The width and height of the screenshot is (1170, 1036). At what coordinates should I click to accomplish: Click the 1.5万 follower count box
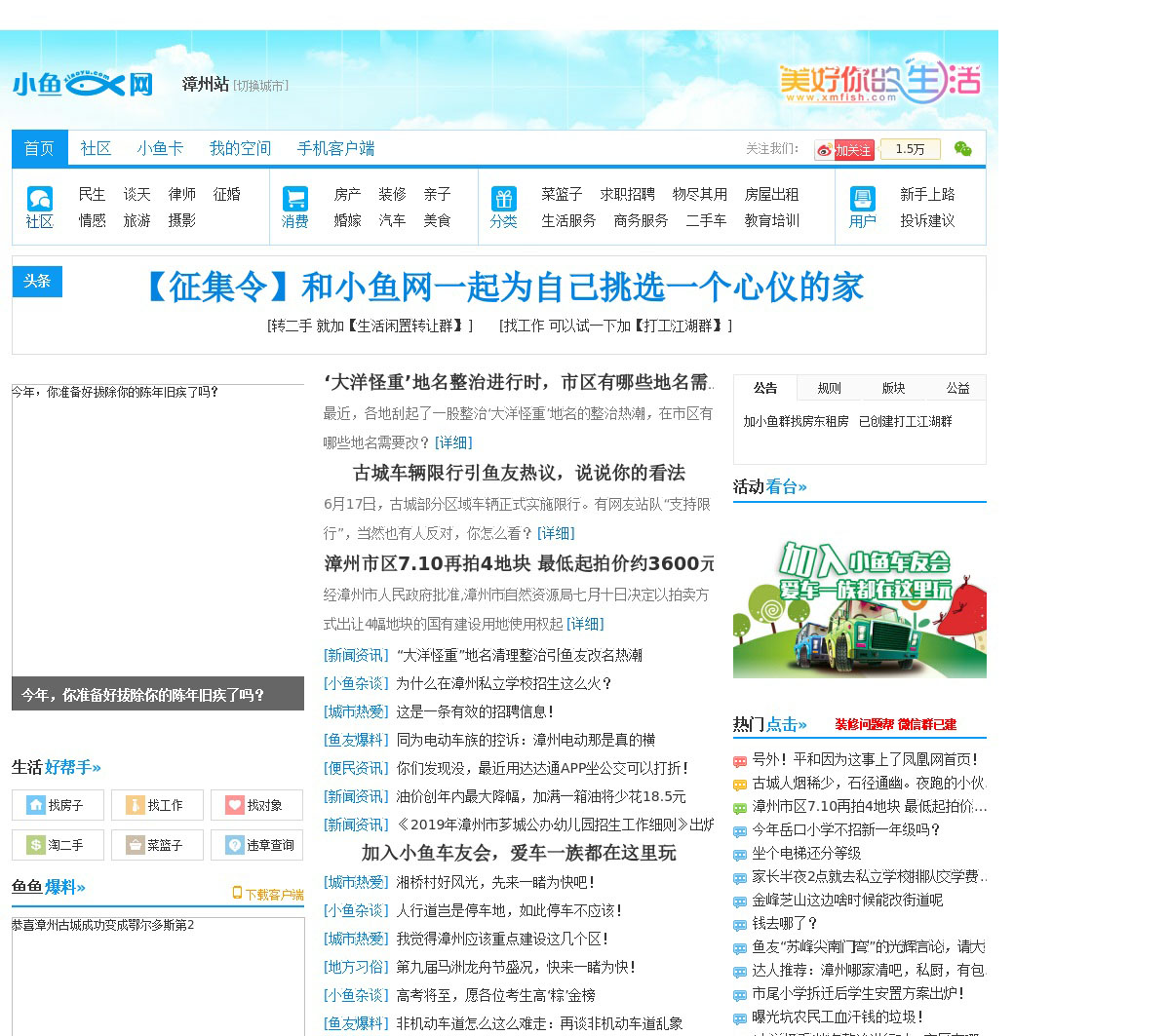[910, 149]
